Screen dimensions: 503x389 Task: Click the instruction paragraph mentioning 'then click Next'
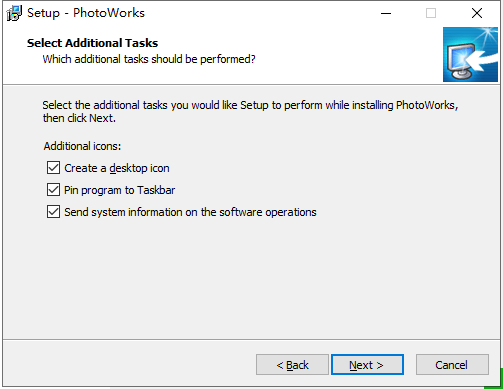click(x=250, y=111)
